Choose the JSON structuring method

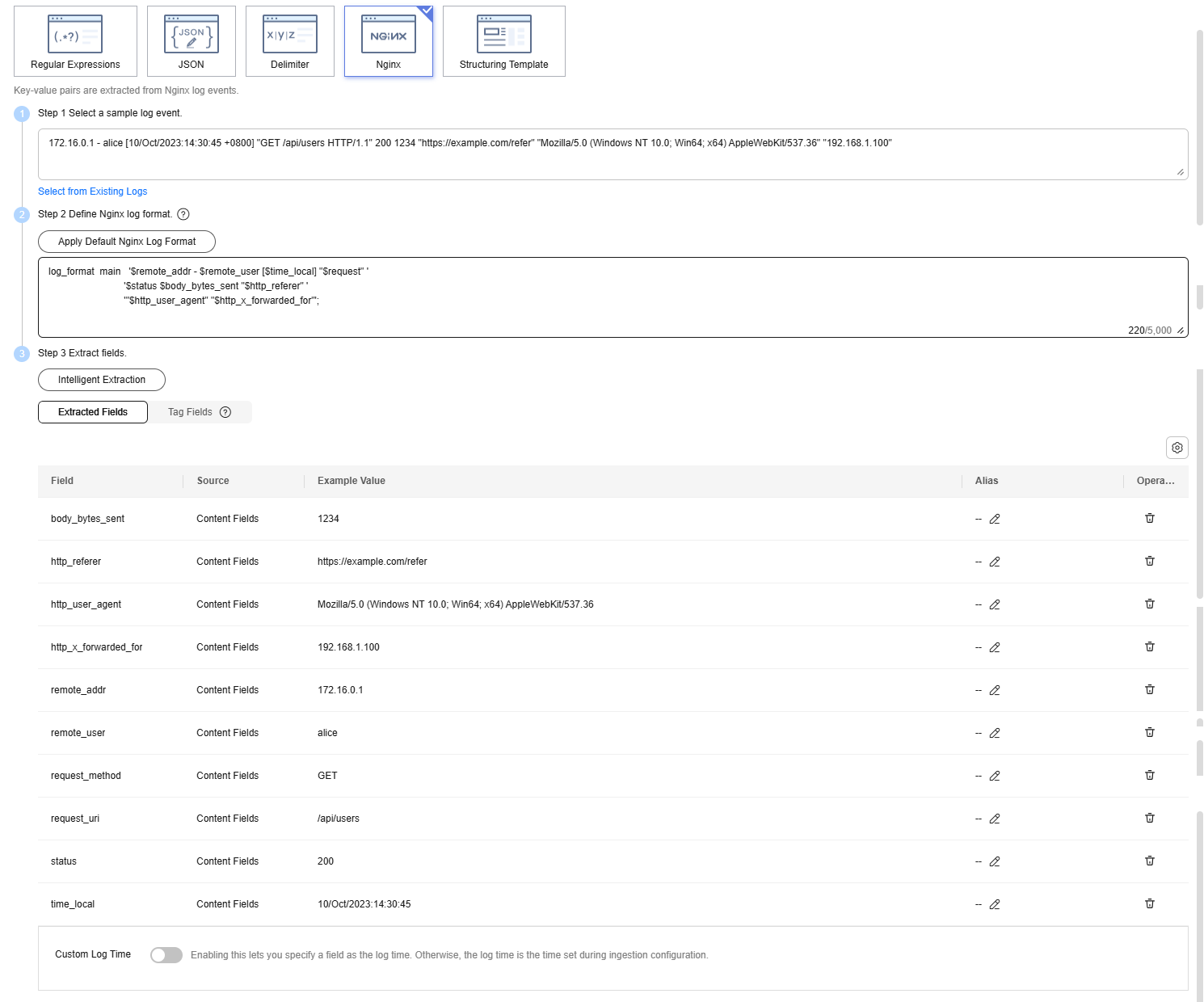192,41
